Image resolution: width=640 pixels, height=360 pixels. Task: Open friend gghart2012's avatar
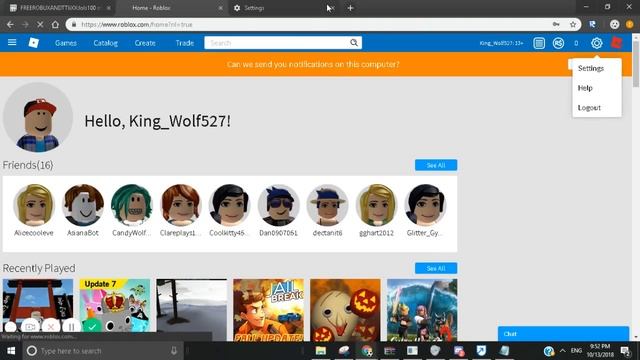376,205
